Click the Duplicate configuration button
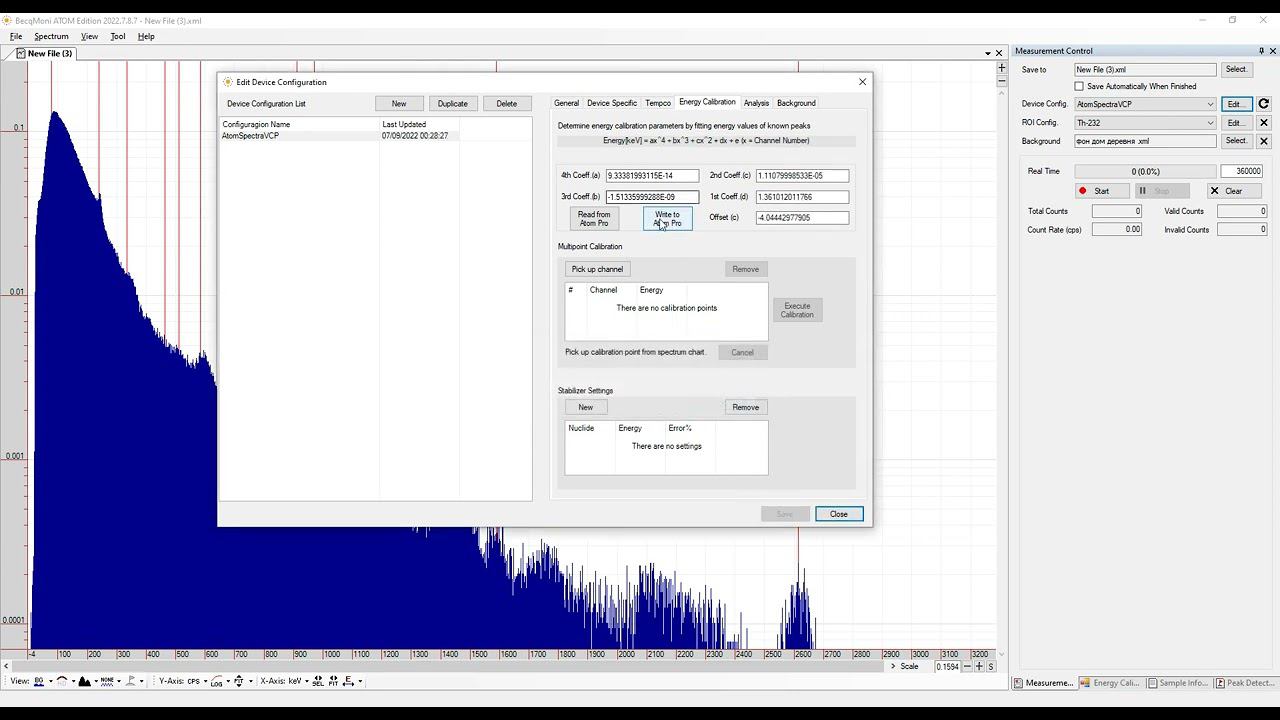Image resolution: width=1280 pixels, height=720 pixels. pyautogui.click(x=452, y=104)
